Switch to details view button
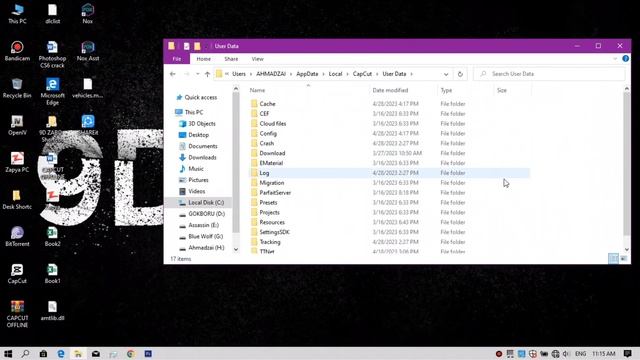This screenshot has height=360, width=640. click(613, 258)
